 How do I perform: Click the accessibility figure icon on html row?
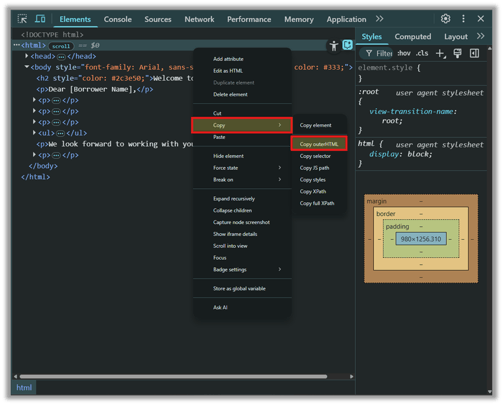(334, 46)
